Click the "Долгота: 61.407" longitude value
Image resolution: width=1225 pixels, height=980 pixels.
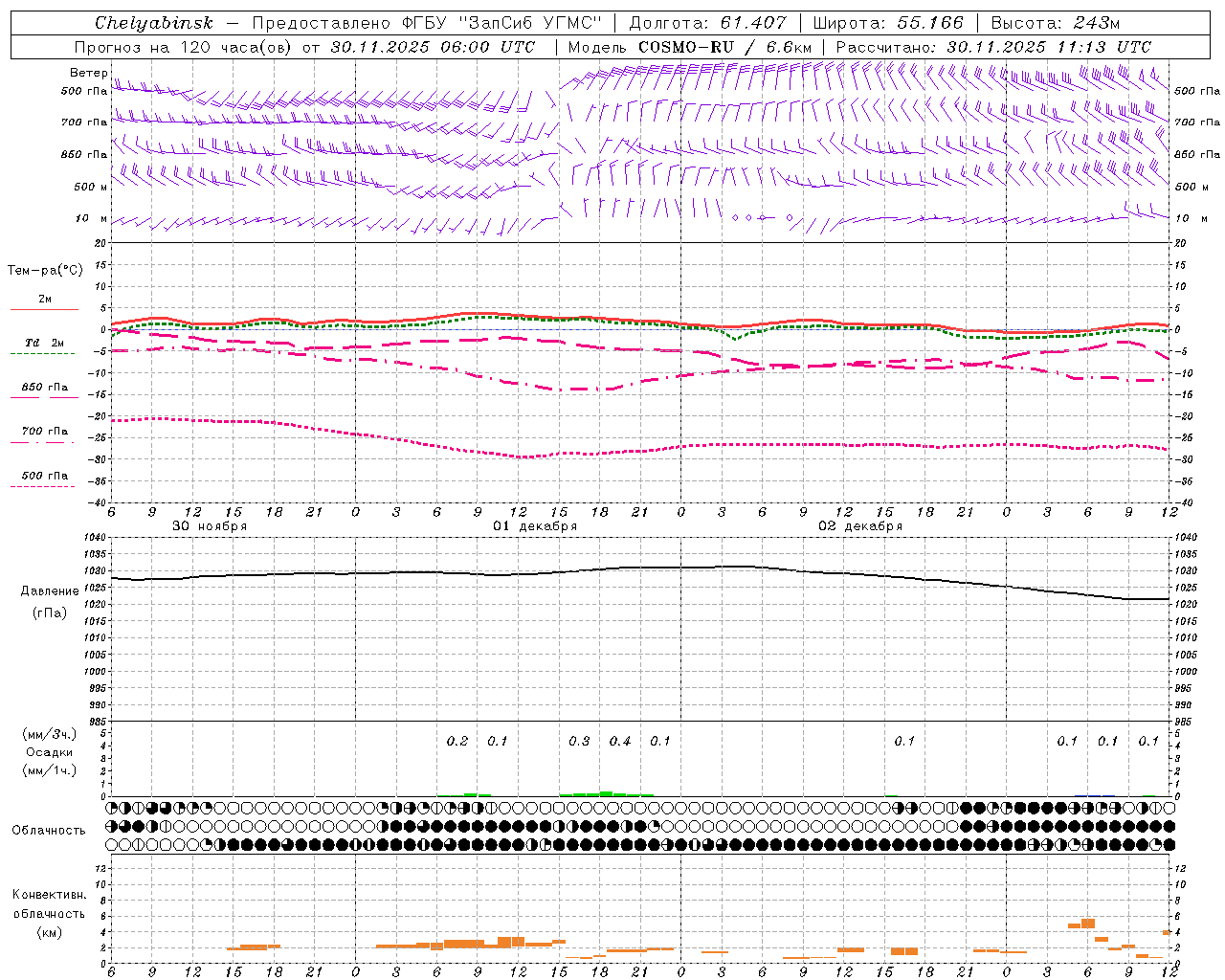click(x=708, y=23)
